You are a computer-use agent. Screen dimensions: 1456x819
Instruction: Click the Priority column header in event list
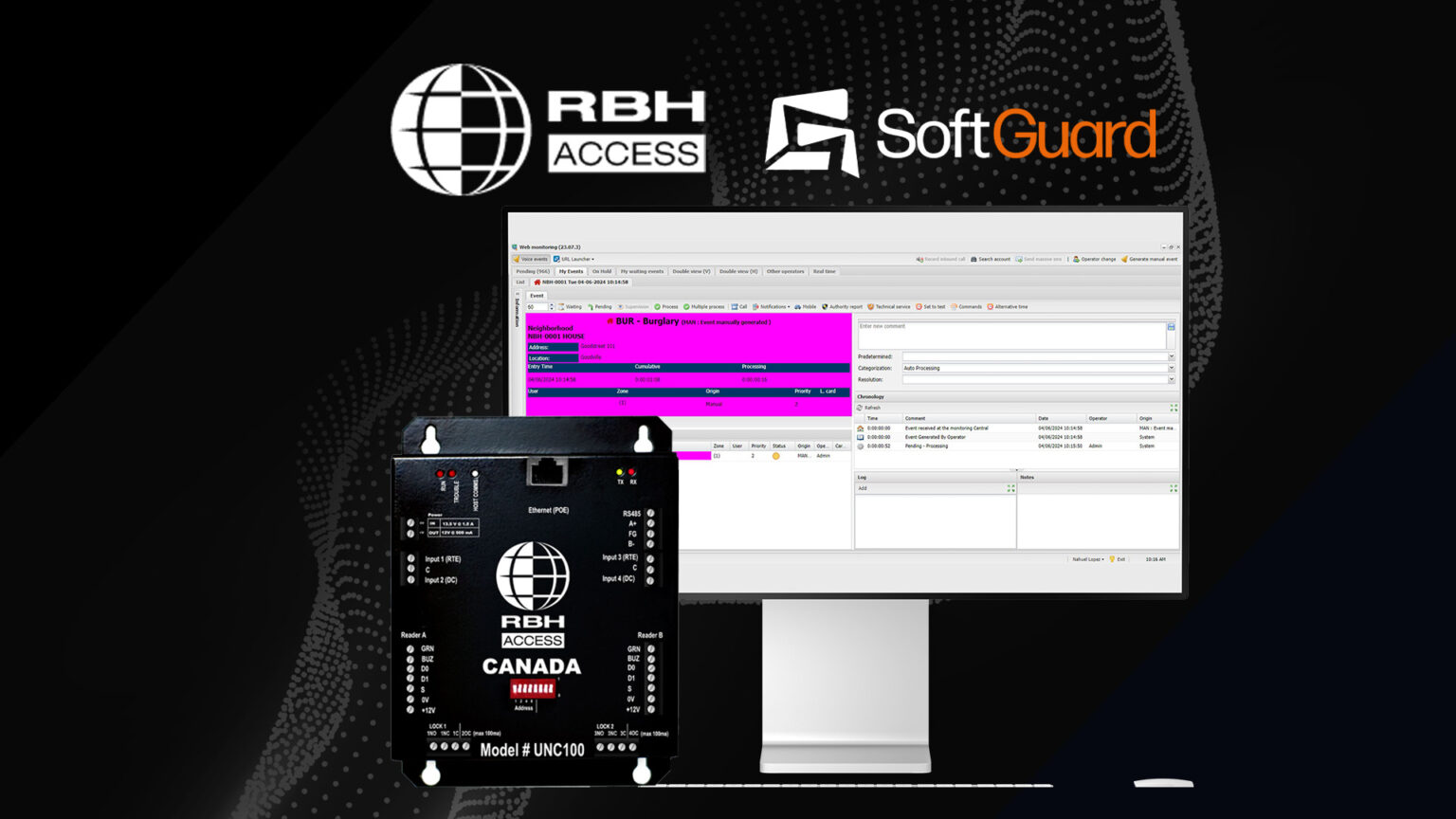pyautogui.click(x=758, y=446)
